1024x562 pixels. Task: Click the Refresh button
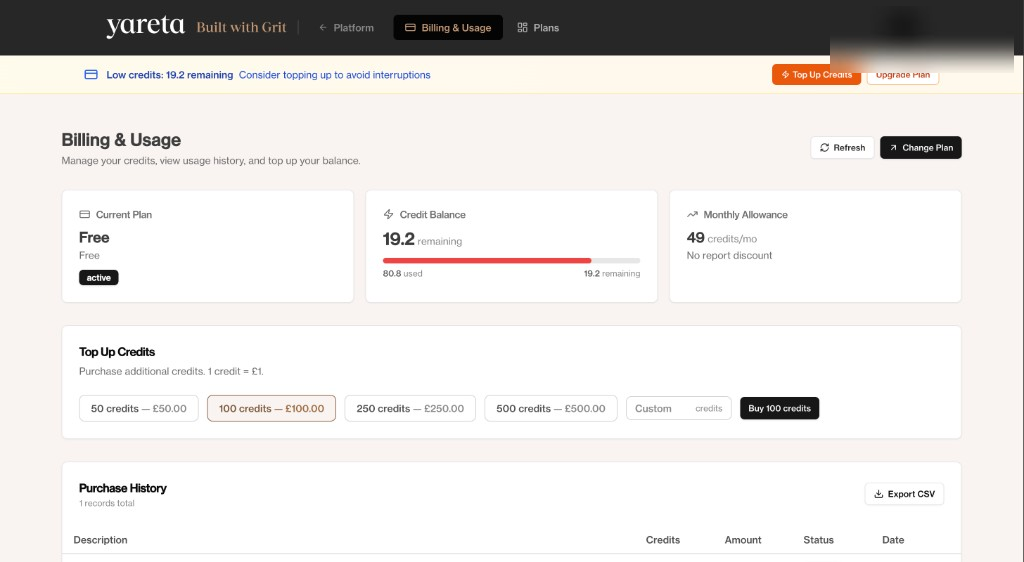pyautogui.click(x=842, y=148)
